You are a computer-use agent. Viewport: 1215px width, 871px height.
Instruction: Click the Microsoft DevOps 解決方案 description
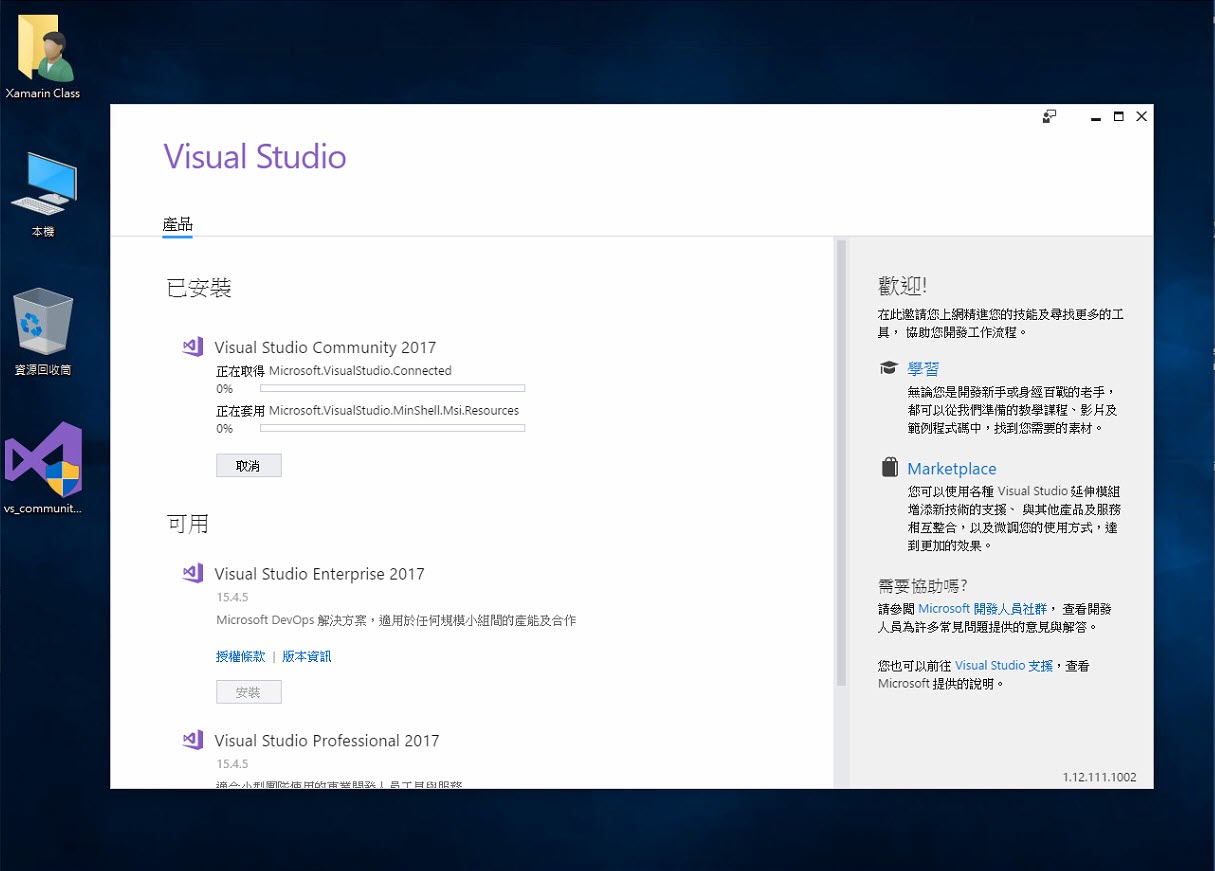click(396, 620)
